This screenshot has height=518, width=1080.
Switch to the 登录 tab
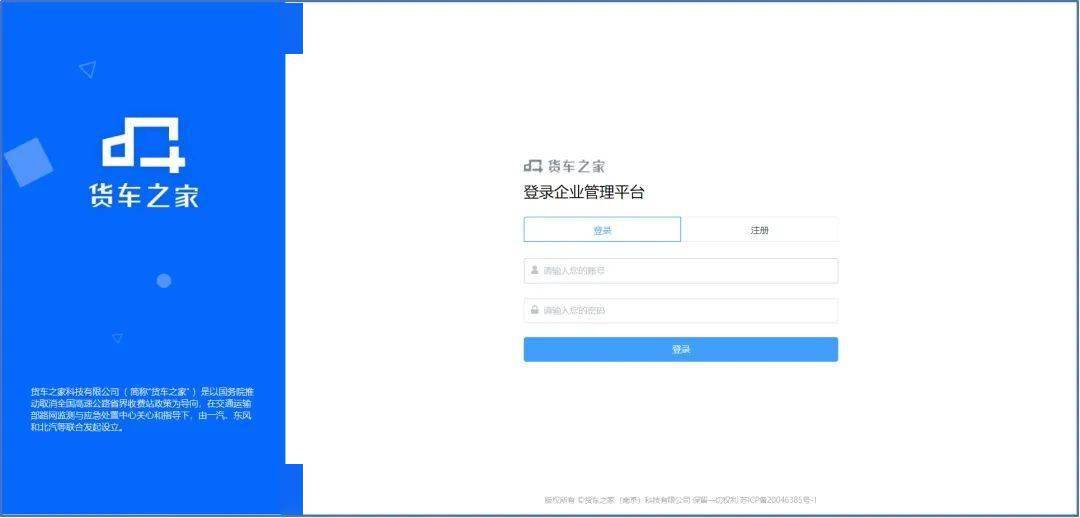(602, 230)
